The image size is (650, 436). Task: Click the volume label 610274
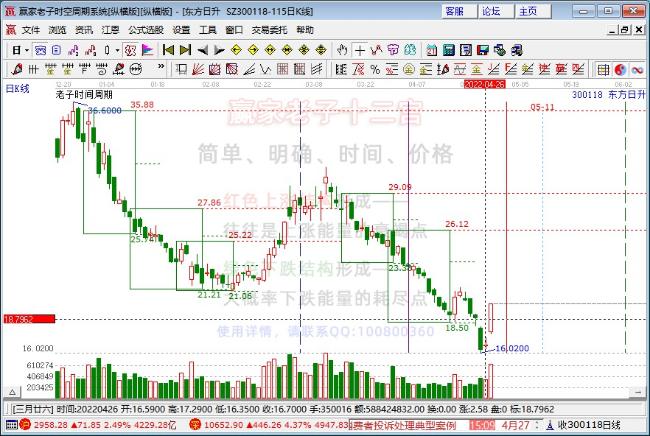pos(40,366)
